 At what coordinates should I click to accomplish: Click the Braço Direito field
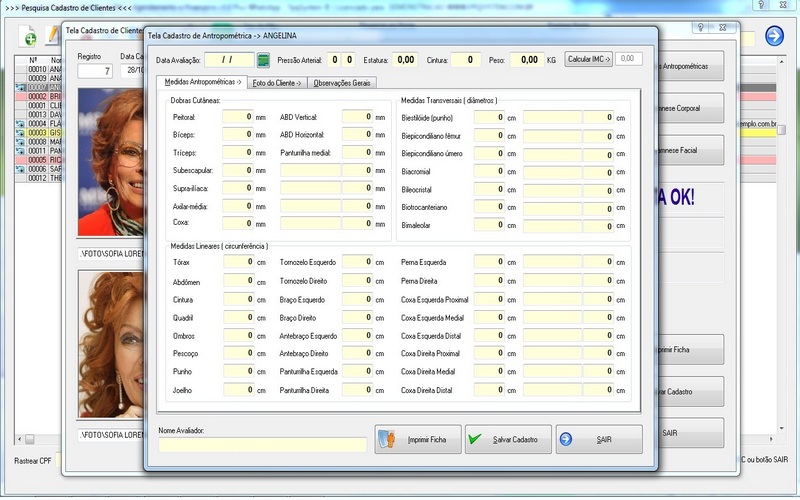357,317
